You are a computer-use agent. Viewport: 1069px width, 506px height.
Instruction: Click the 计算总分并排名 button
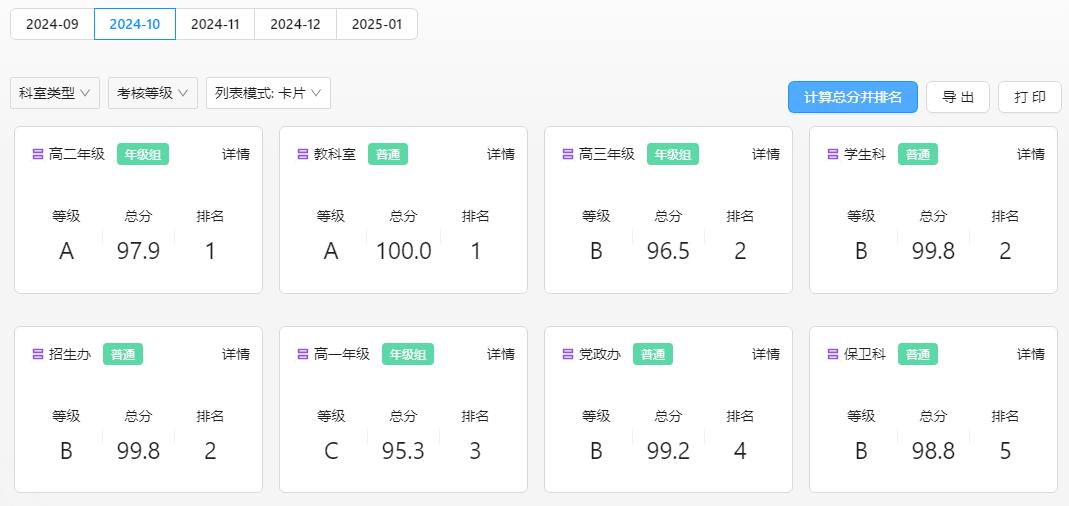853,97
